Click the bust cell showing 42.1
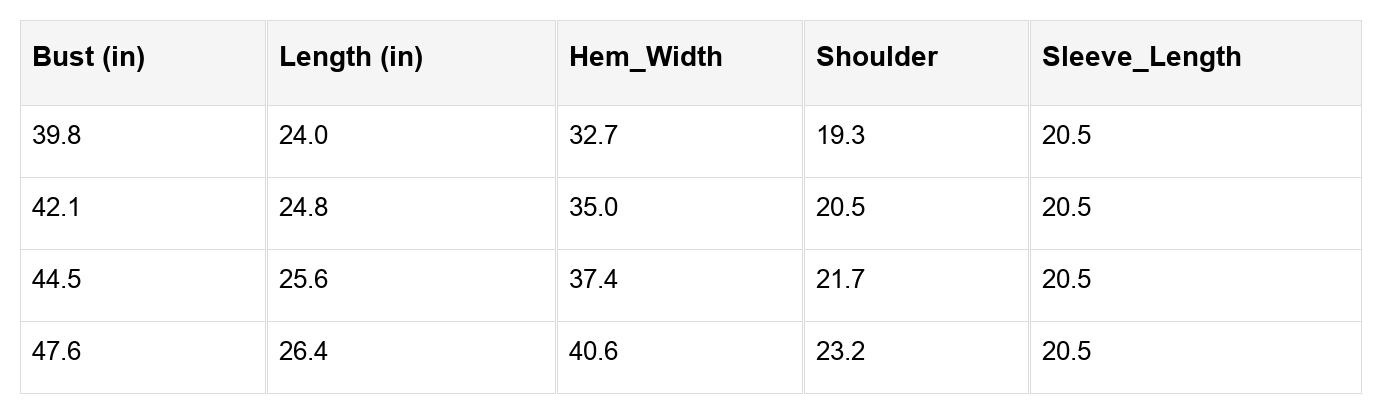1381x413 pixels. (56, 208)
